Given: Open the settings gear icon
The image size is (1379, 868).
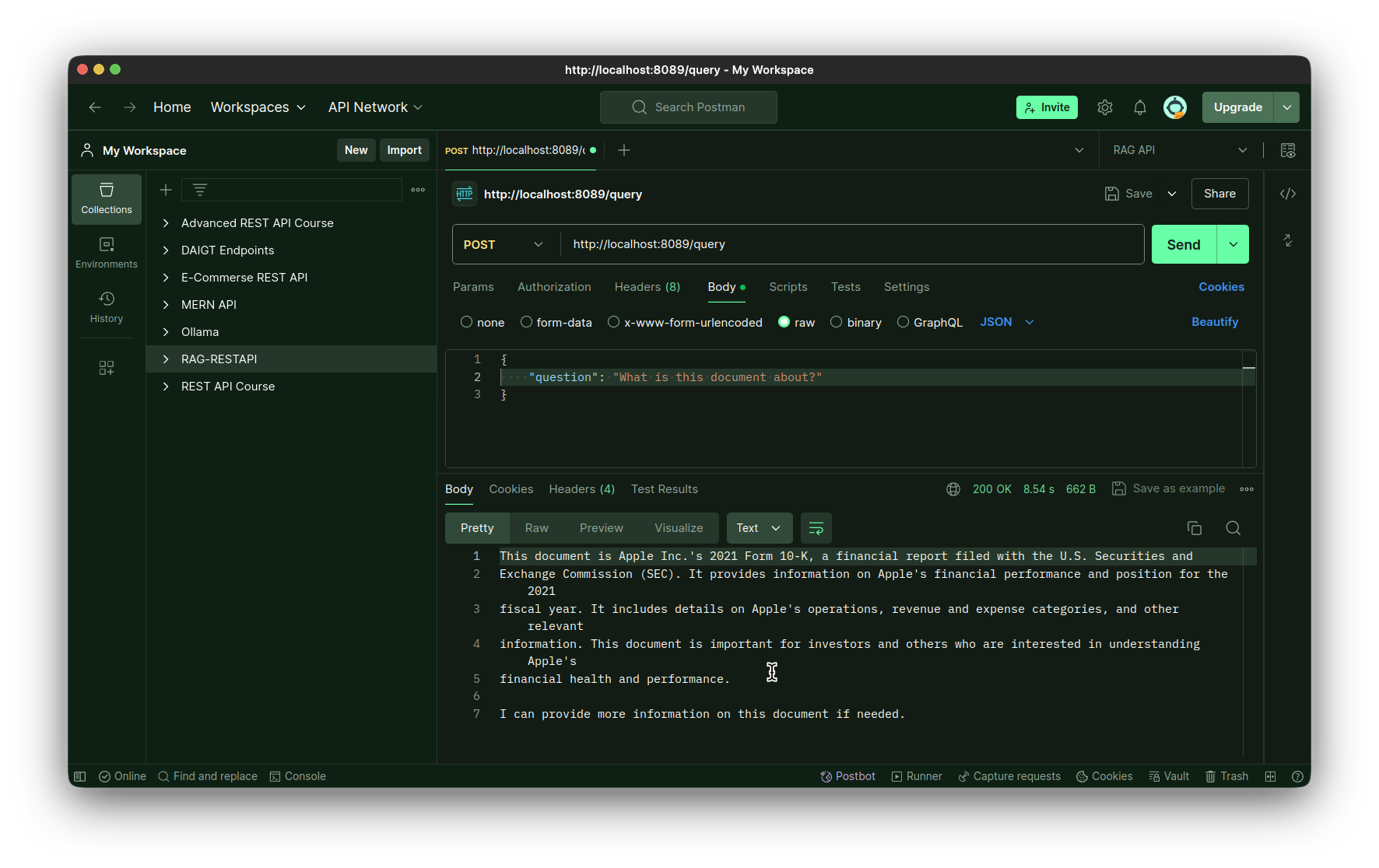Looking at the screenshot, I should [1105, 107].
